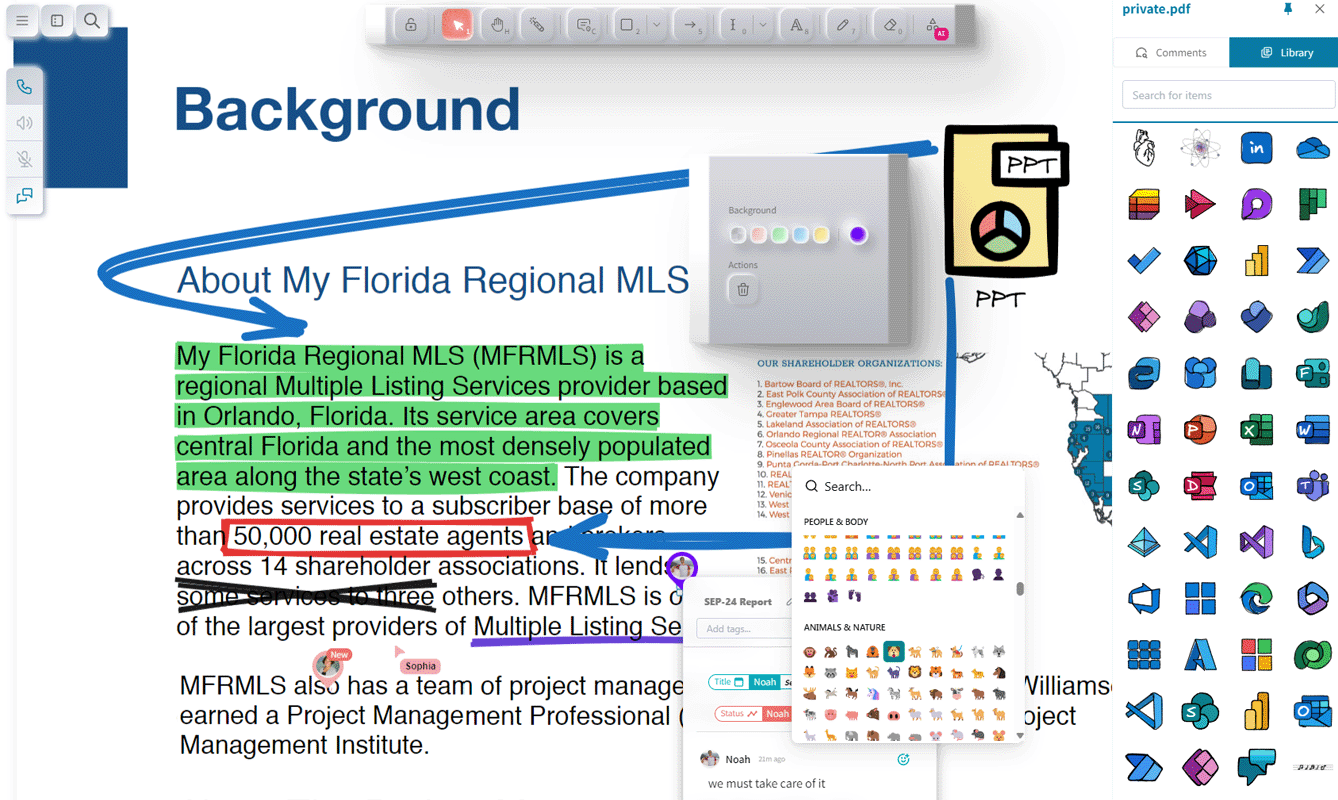This screenshot has width=1338, height=800.
Task: Toggle the muted microphone icon
Action: (x=25, y=159)
